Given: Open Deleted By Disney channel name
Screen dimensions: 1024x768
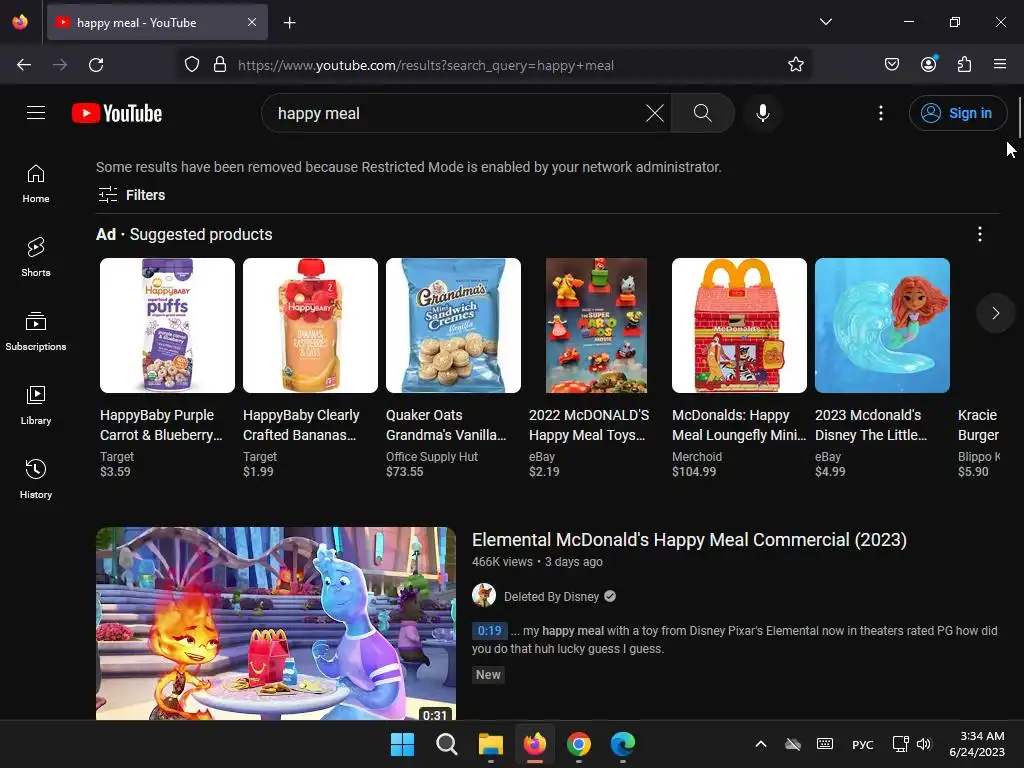Looking at the screenshot, I should pyautogui.click(x=551, y=597).
